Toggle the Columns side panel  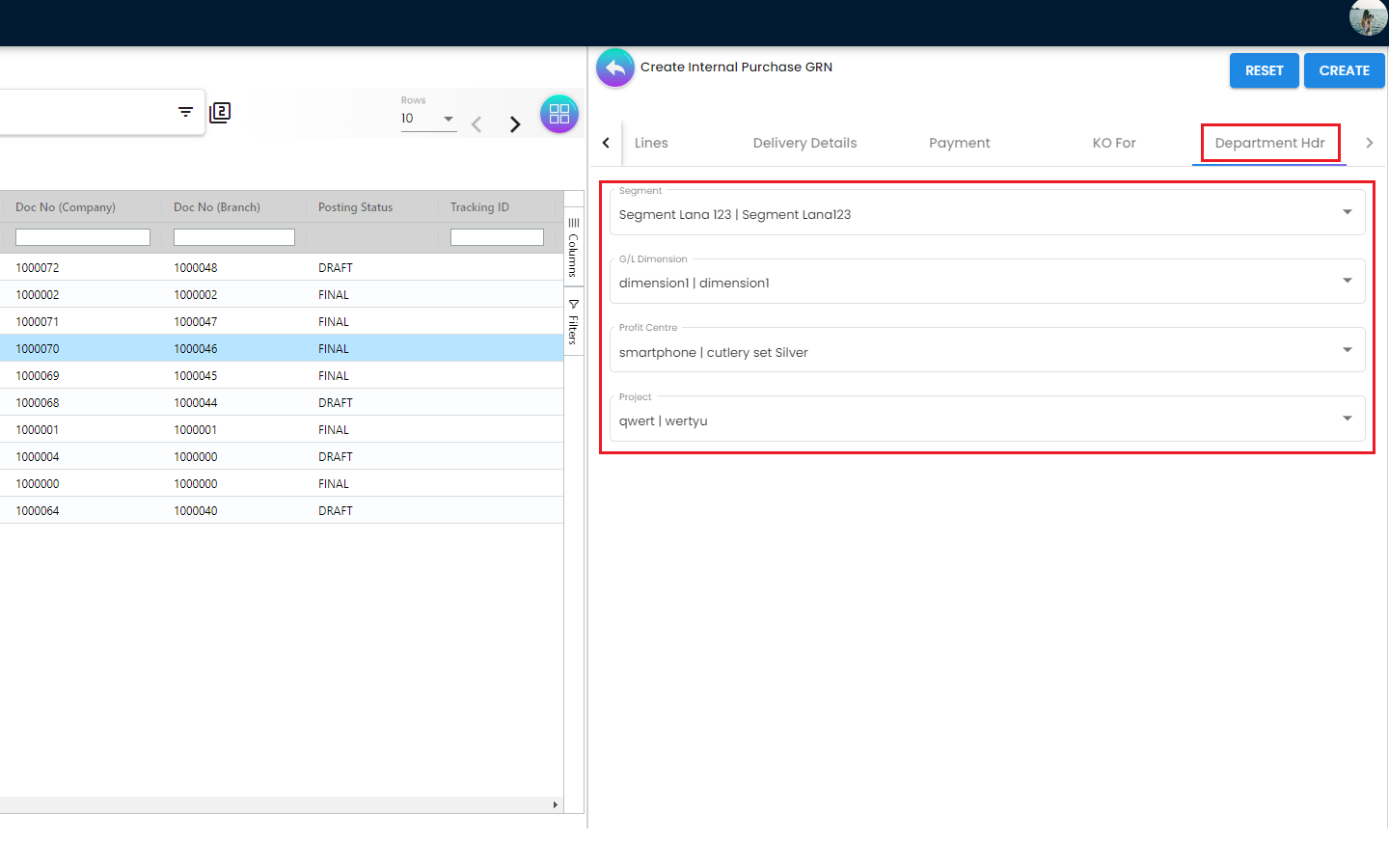[573, 248]
